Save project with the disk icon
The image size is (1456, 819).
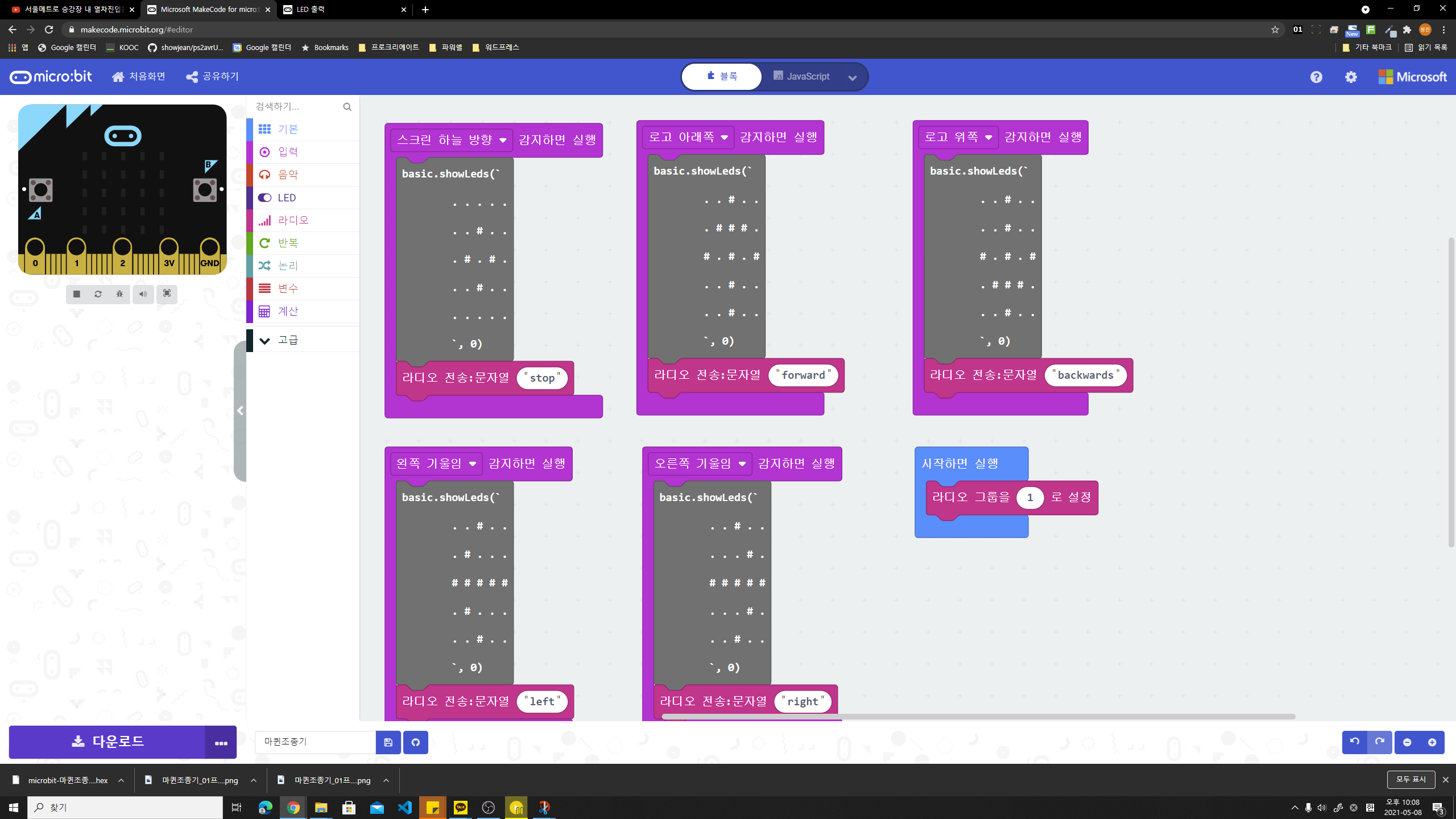388,742
